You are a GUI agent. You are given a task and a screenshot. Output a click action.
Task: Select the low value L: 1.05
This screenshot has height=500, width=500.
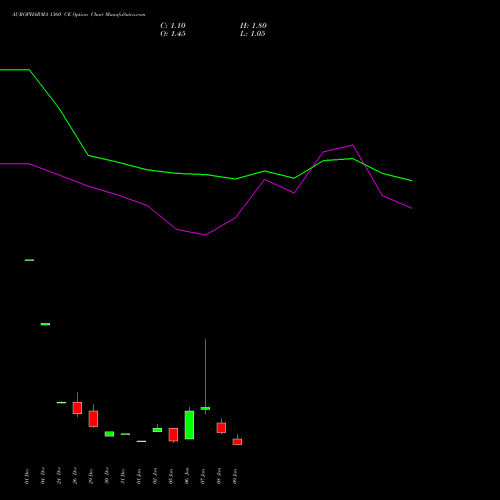click(253, 34)
